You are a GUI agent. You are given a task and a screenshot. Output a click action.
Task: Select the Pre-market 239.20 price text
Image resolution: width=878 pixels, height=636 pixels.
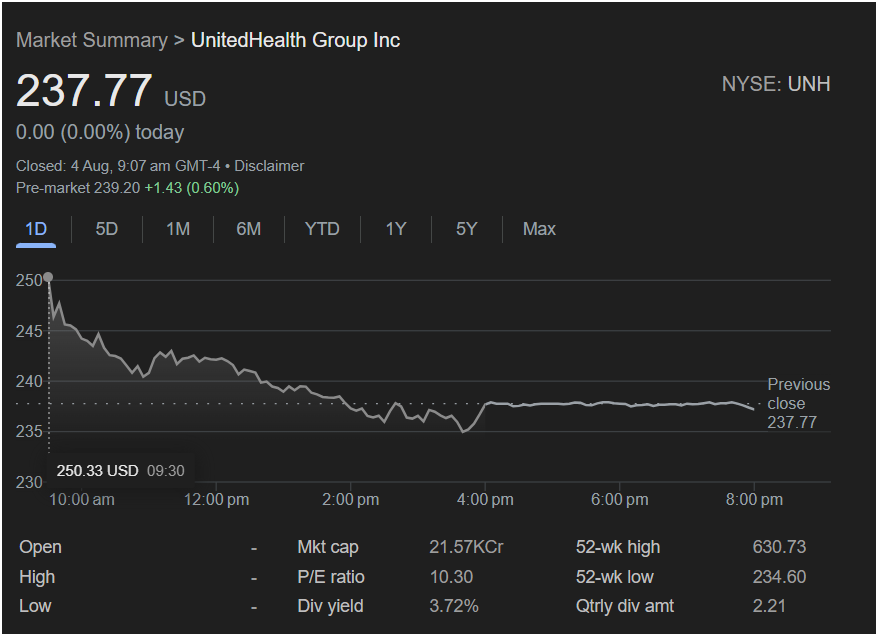pos(78,188)
